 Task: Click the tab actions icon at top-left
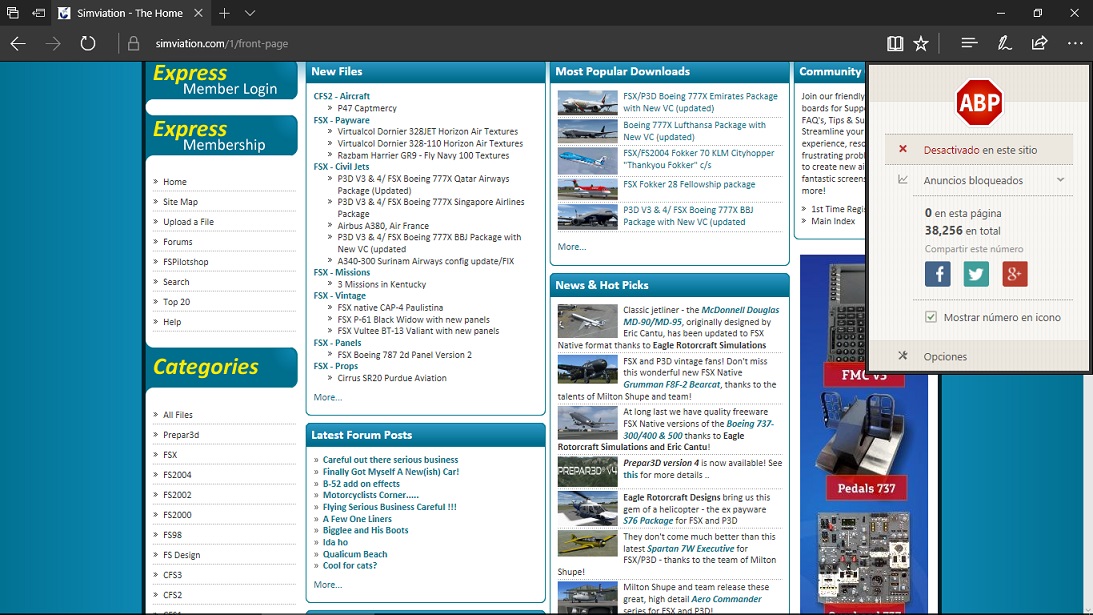click(x=13, y=13)
